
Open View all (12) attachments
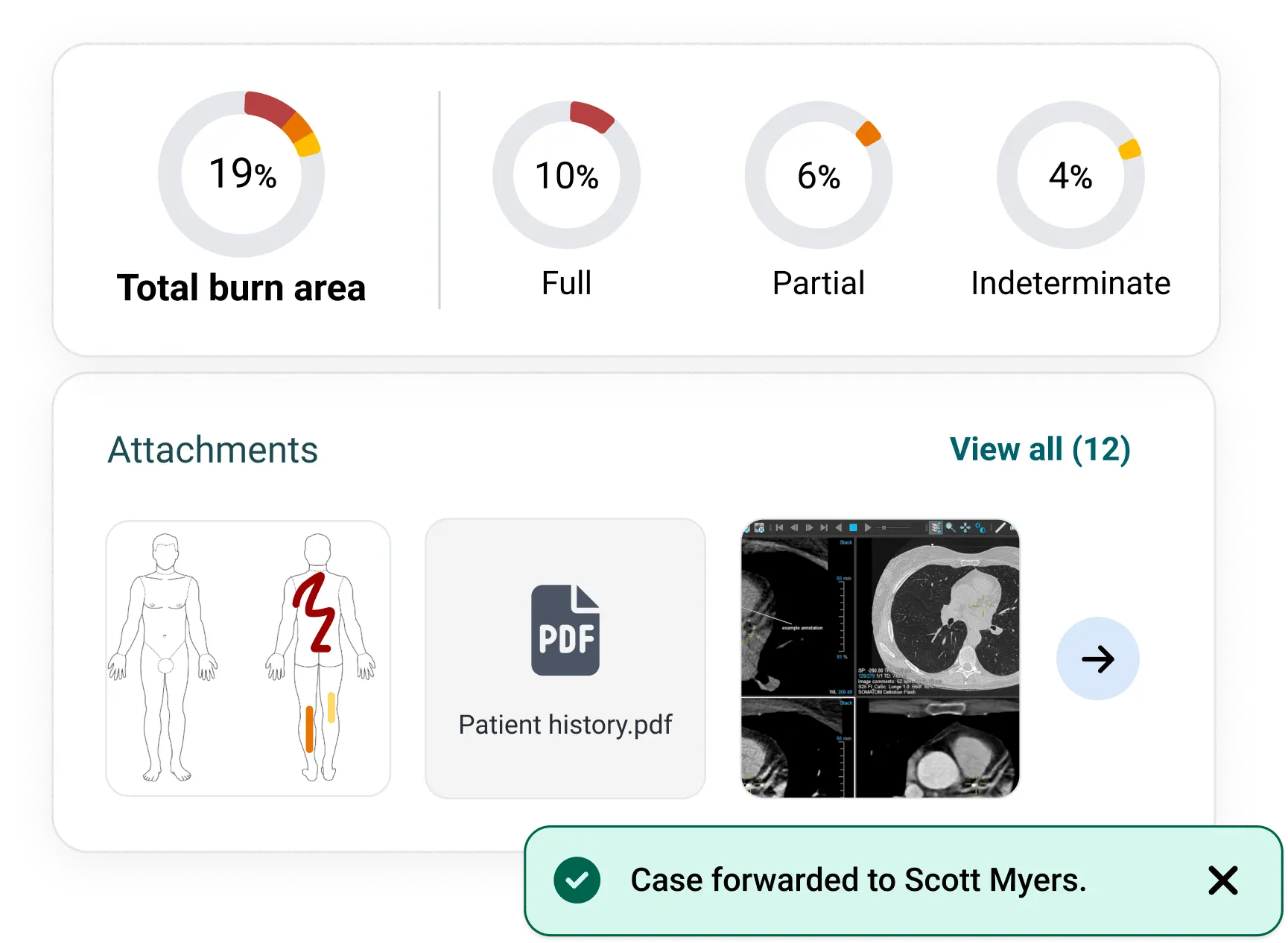(x=1041, y=449)
